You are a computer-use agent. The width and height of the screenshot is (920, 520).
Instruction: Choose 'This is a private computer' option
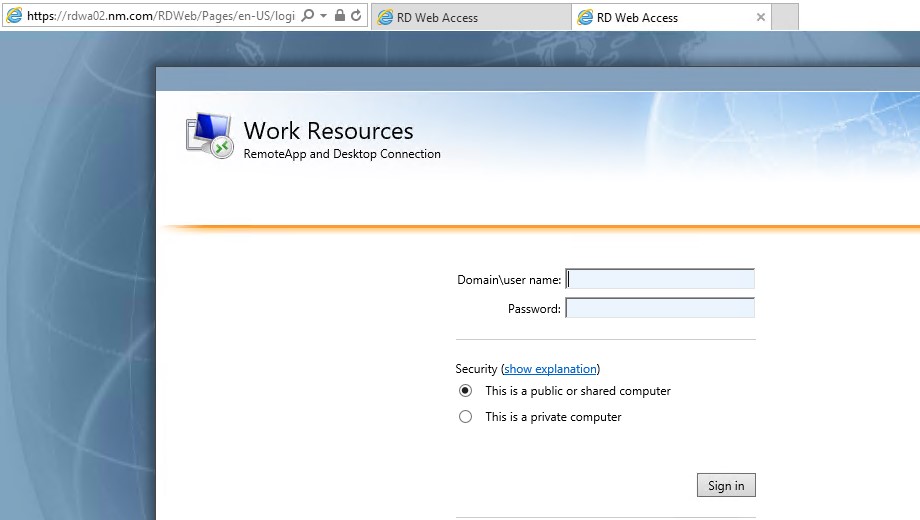465,417
